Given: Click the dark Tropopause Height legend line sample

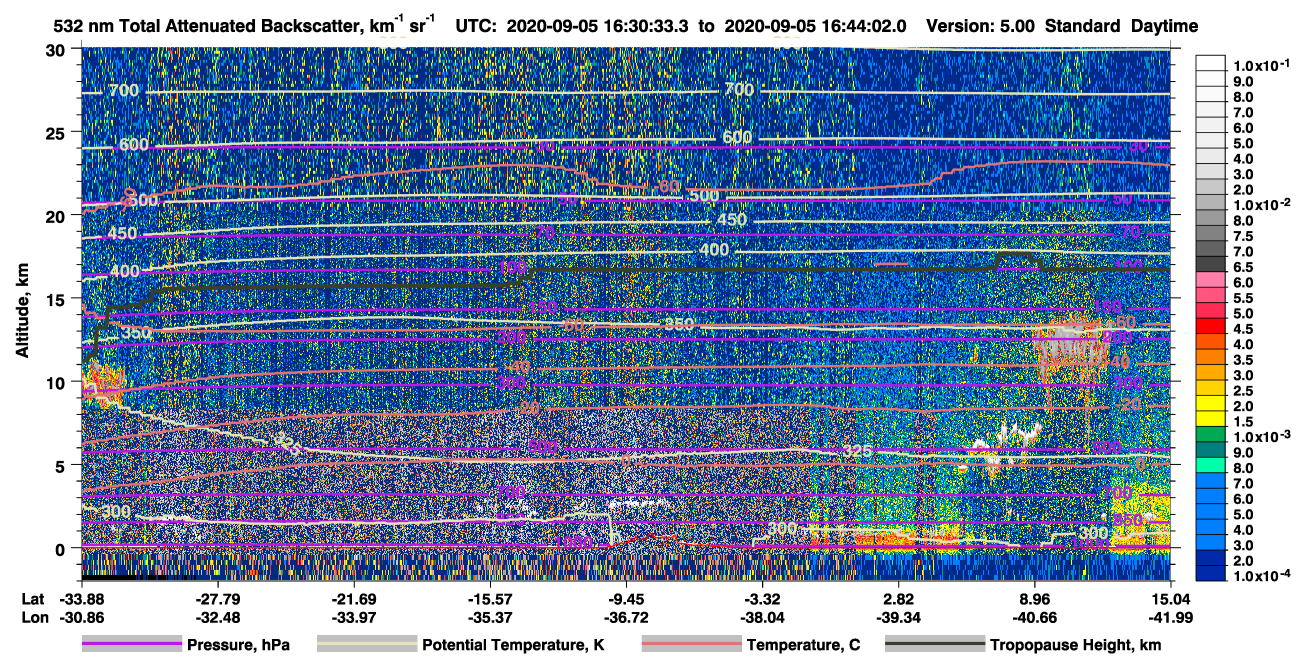Looking at the screenshot, I should [933, 645].
